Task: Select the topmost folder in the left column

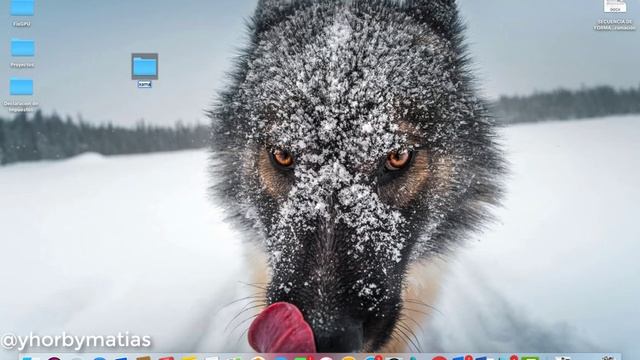Action: (22, 8)
